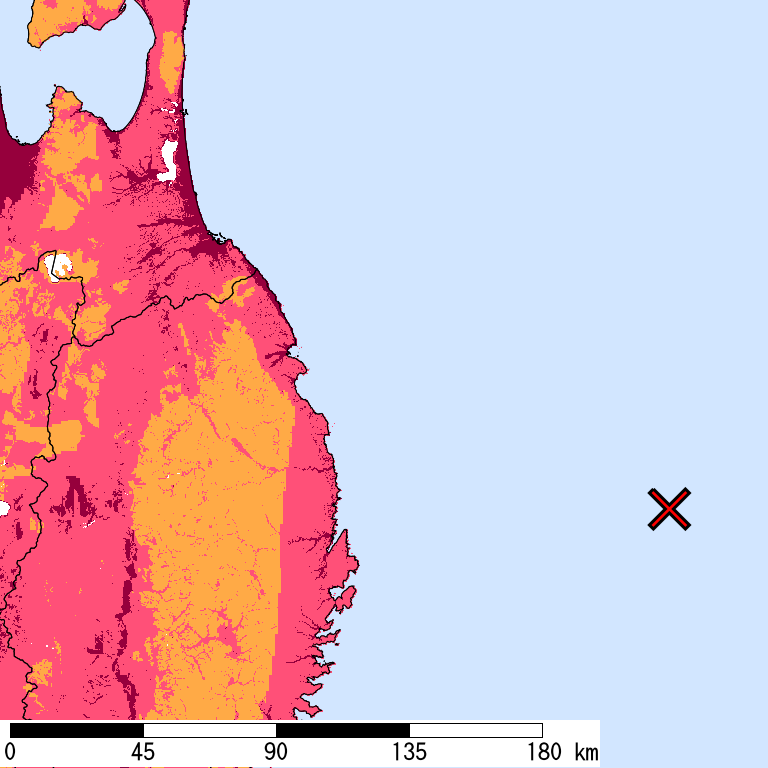Select the "135" scale bar label
Screen dimensions: 768x768
pos(409,752)
